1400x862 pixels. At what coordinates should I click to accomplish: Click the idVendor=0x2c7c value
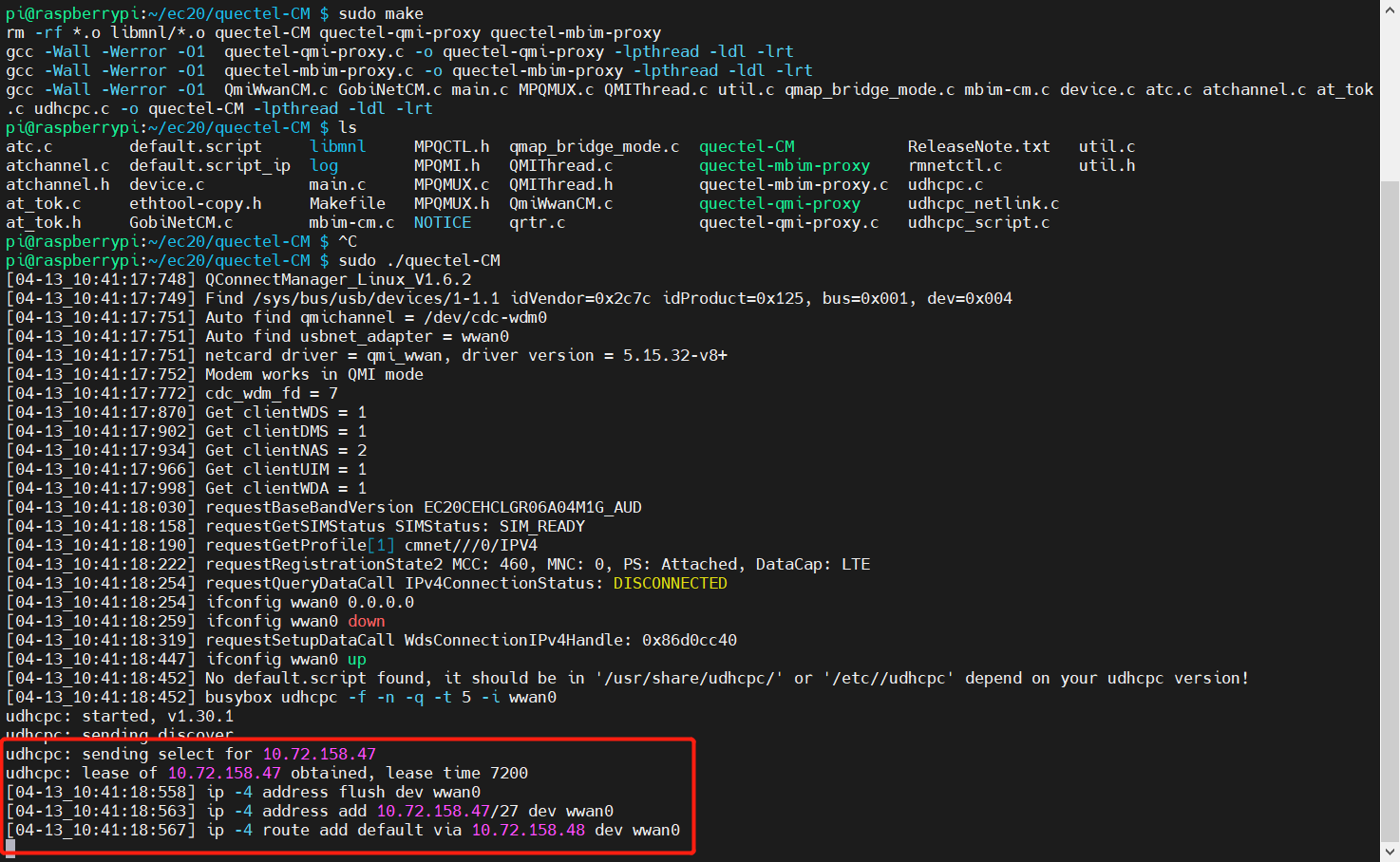click(x=580, y=298)
